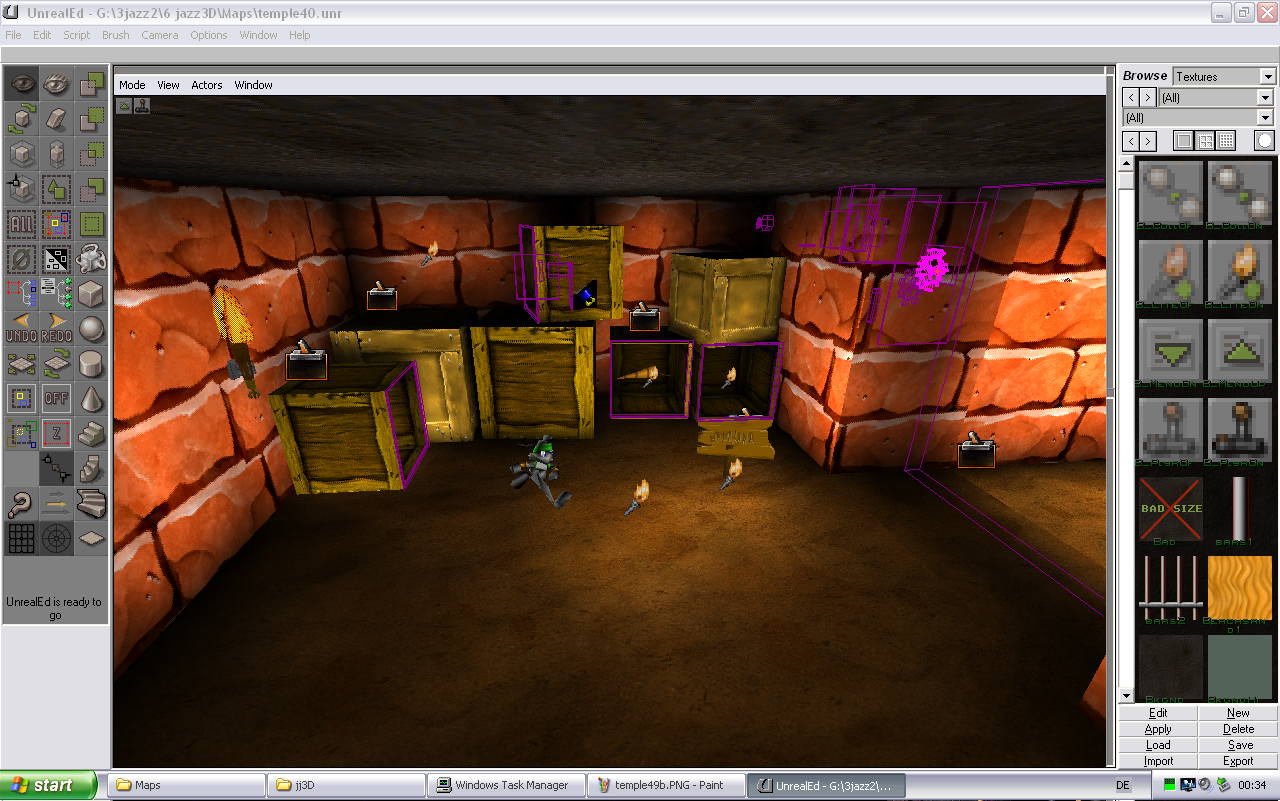Open the first (All) package dropdown
This screenshot has width=1280, height=801.
[1265, 98]
